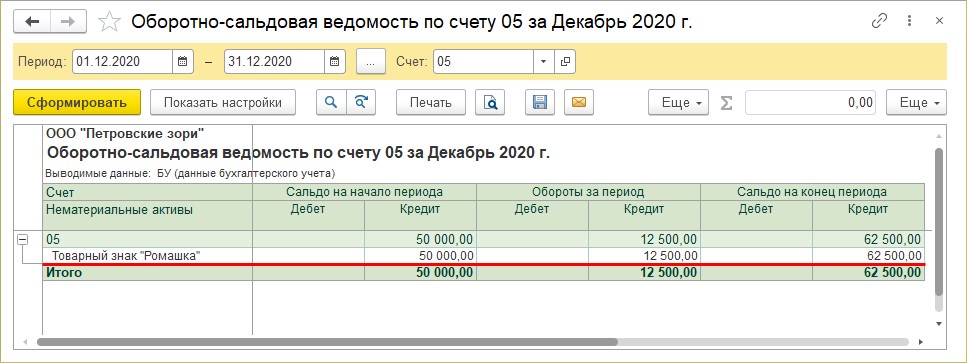Add report to favorites with star icon

[109, 22]
